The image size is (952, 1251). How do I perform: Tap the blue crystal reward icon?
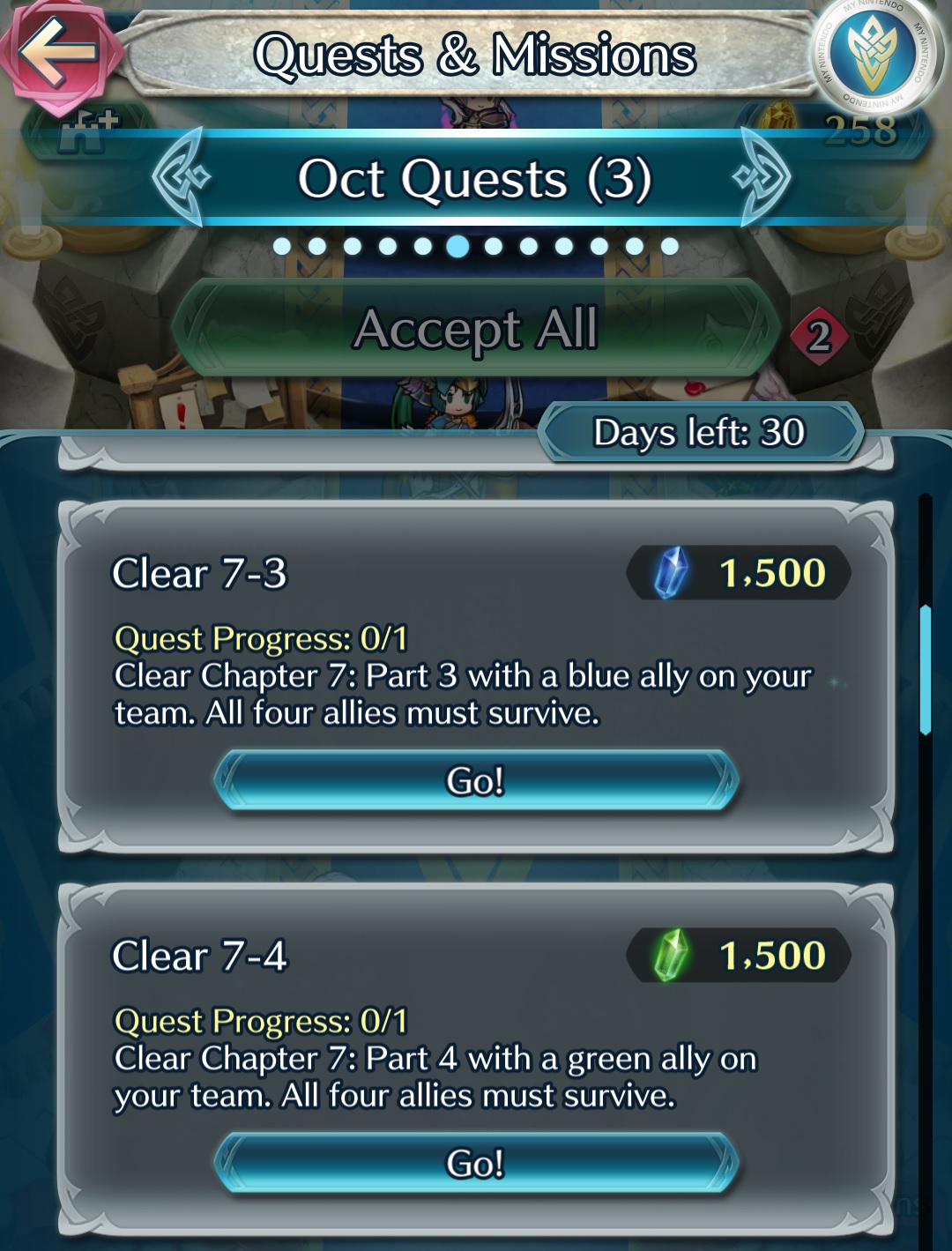click(x=672, y=572)
